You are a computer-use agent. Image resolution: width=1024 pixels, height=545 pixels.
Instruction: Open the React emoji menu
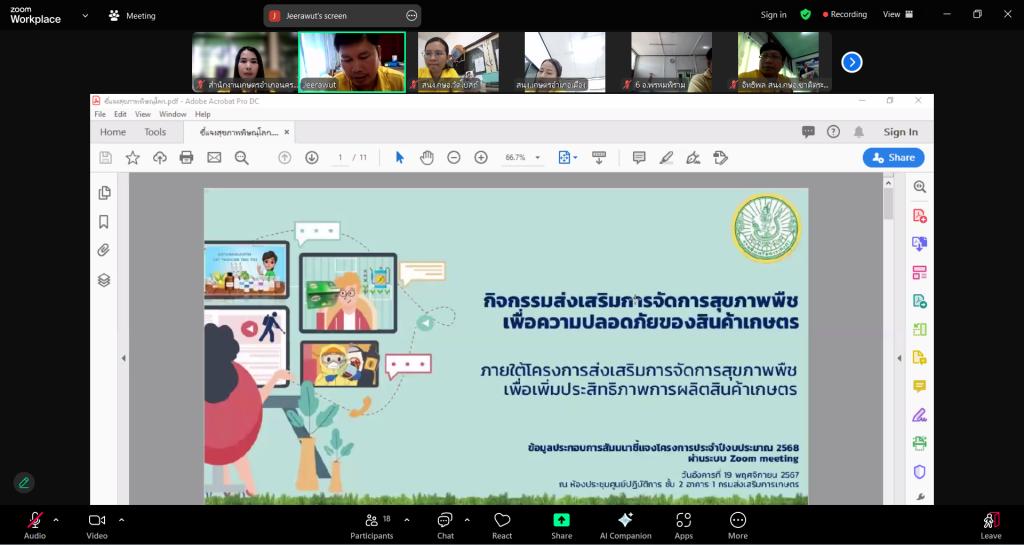point(502,525)
